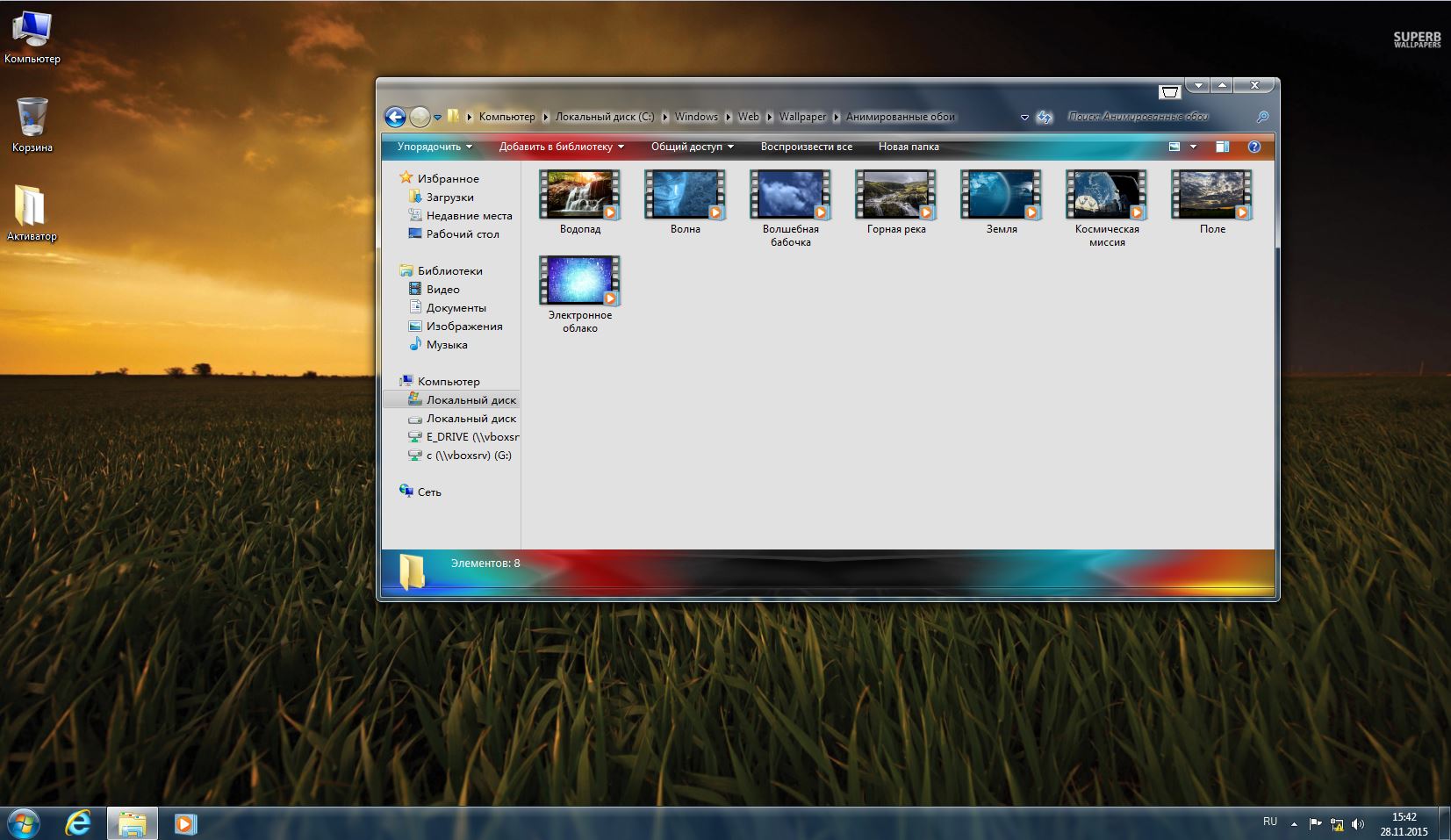Click the Воспроизвести все button
Image resolution: width=1451 pixels, height=840 pixels.
(806, 147)
